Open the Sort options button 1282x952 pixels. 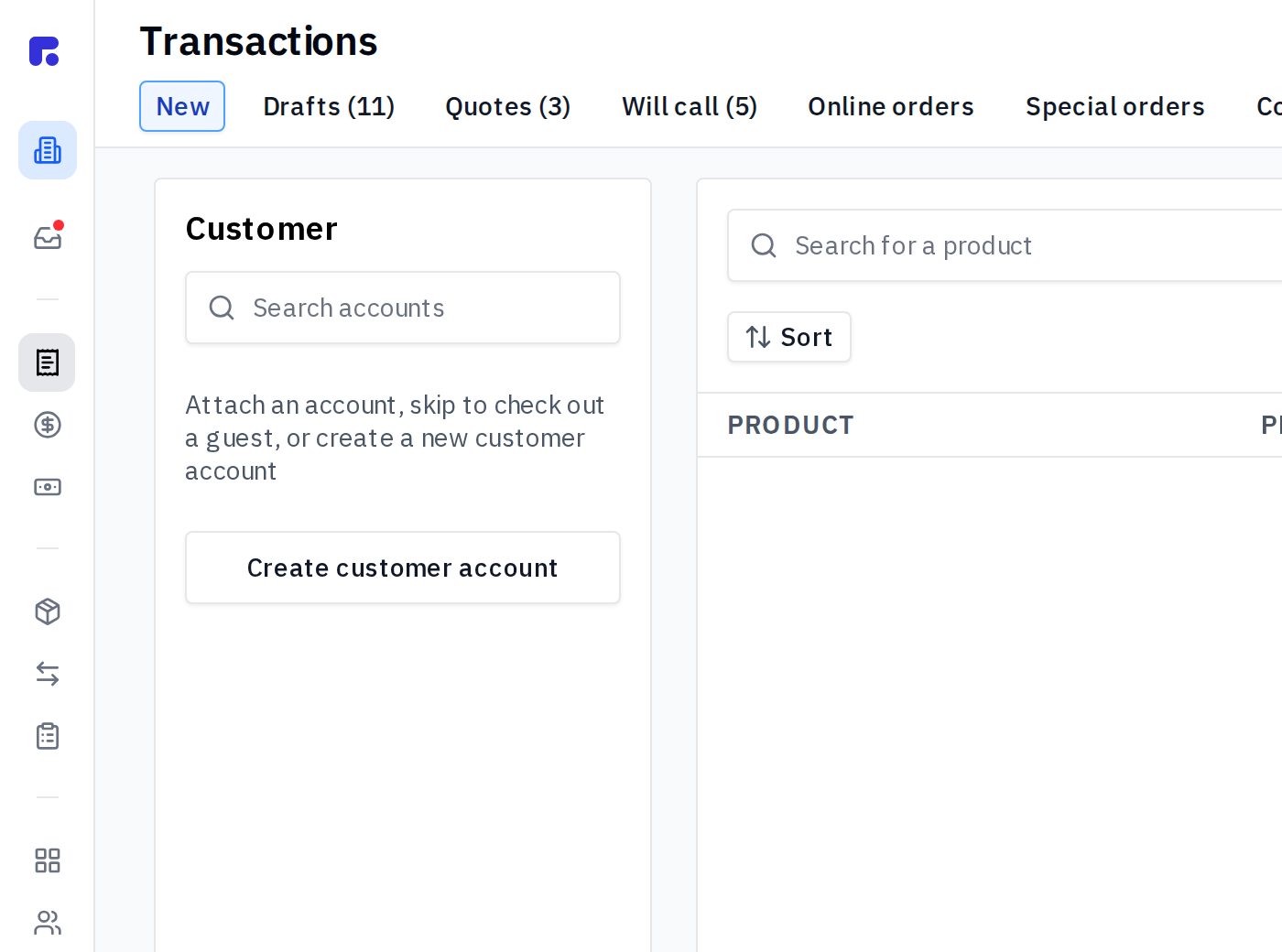[789, 337]
